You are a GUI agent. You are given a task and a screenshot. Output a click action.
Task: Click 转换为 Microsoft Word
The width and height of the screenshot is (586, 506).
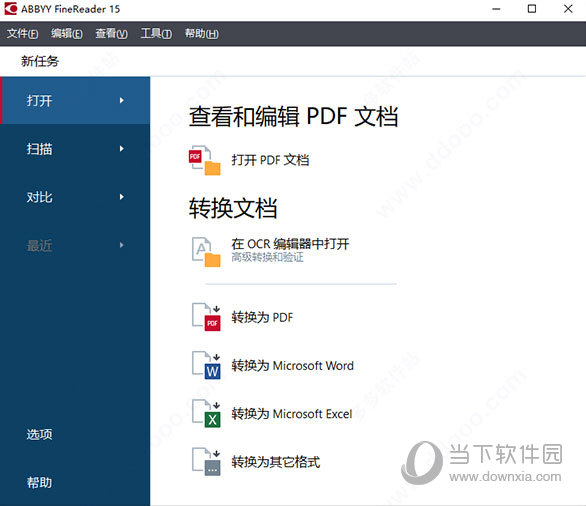point(292,365)
